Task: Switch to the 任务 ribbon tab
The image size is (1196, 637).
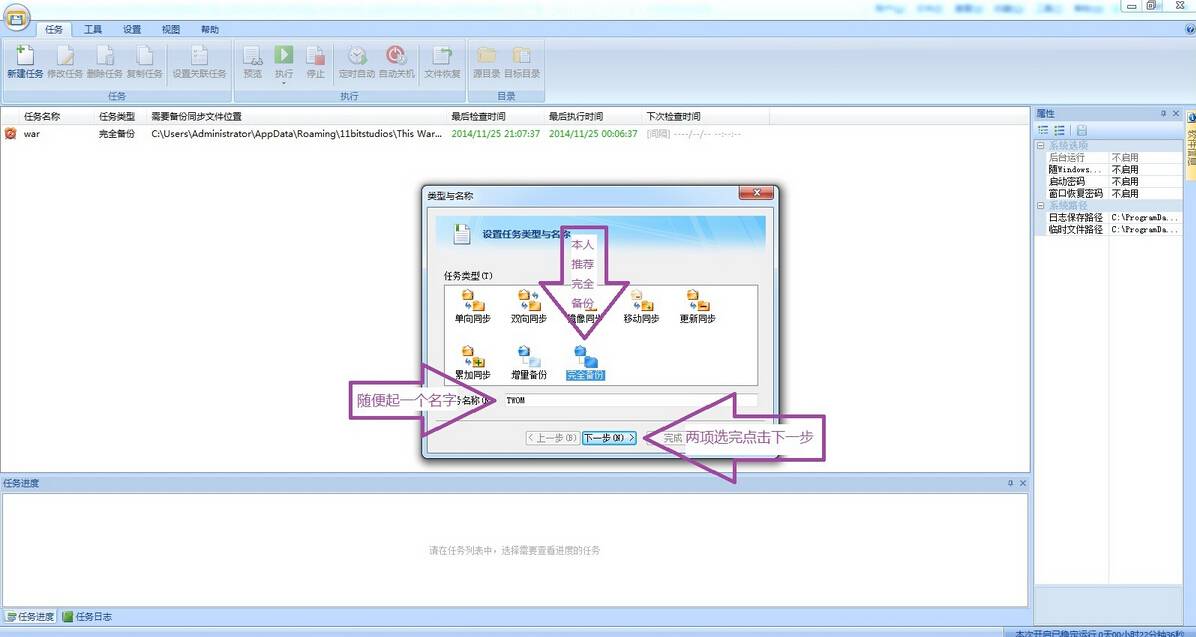Action: 54,29
